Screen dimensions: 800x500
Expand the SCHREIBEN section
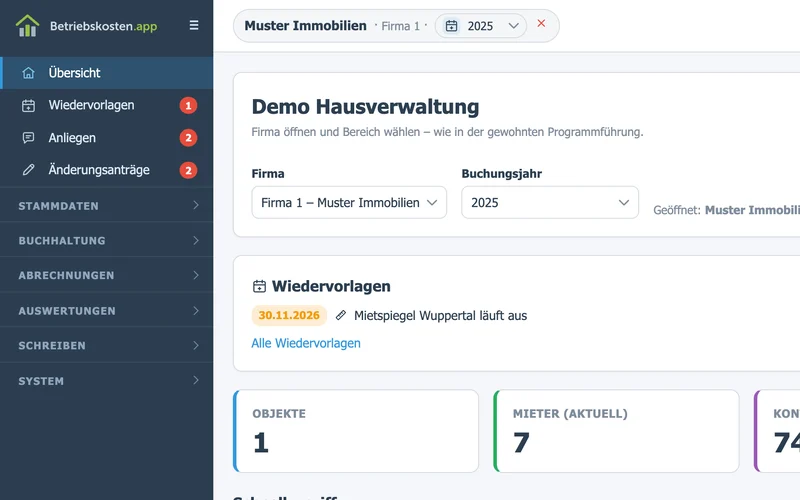(x=107, y=345)
